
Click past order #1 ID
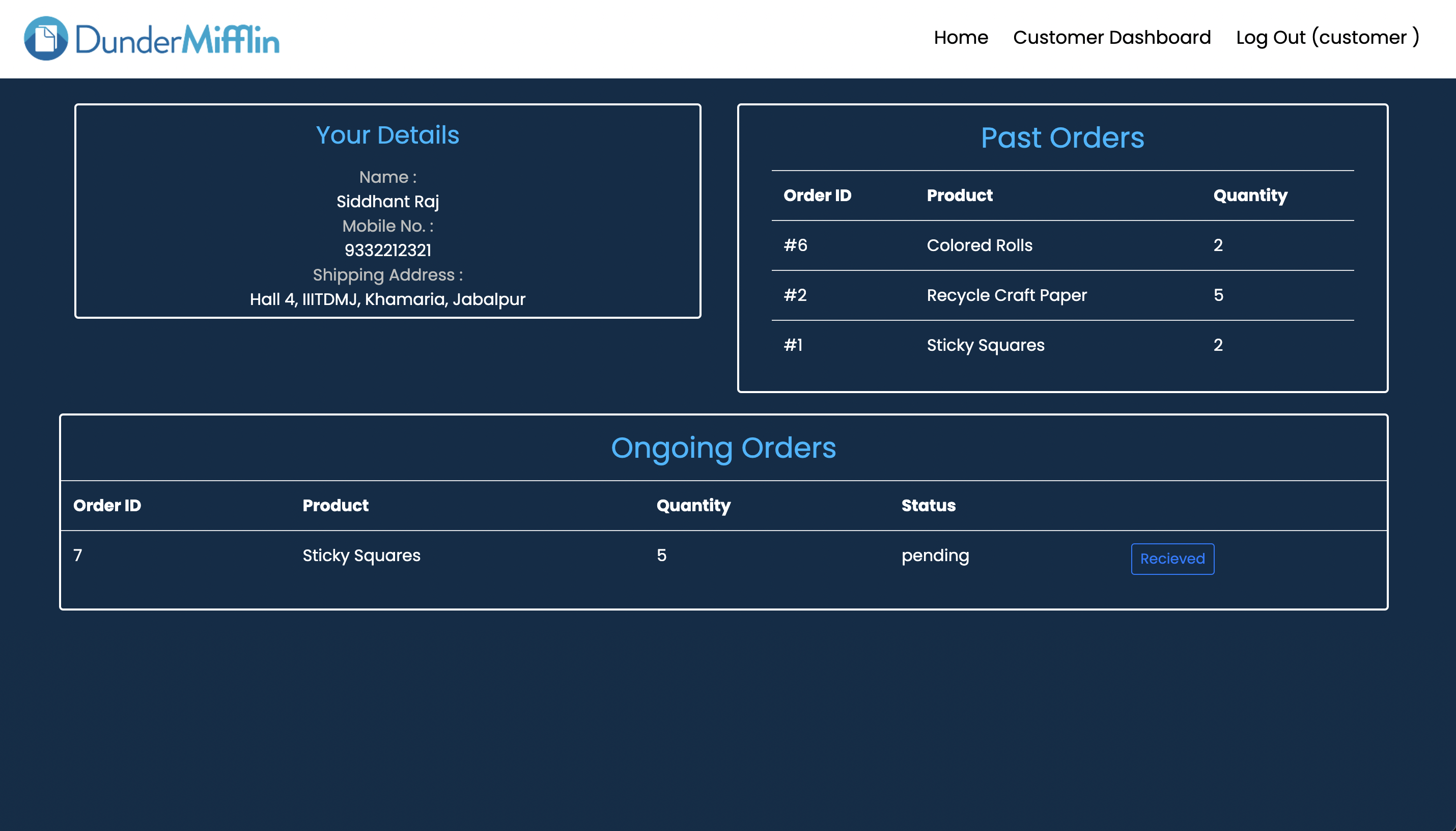(x=793, y=345)
